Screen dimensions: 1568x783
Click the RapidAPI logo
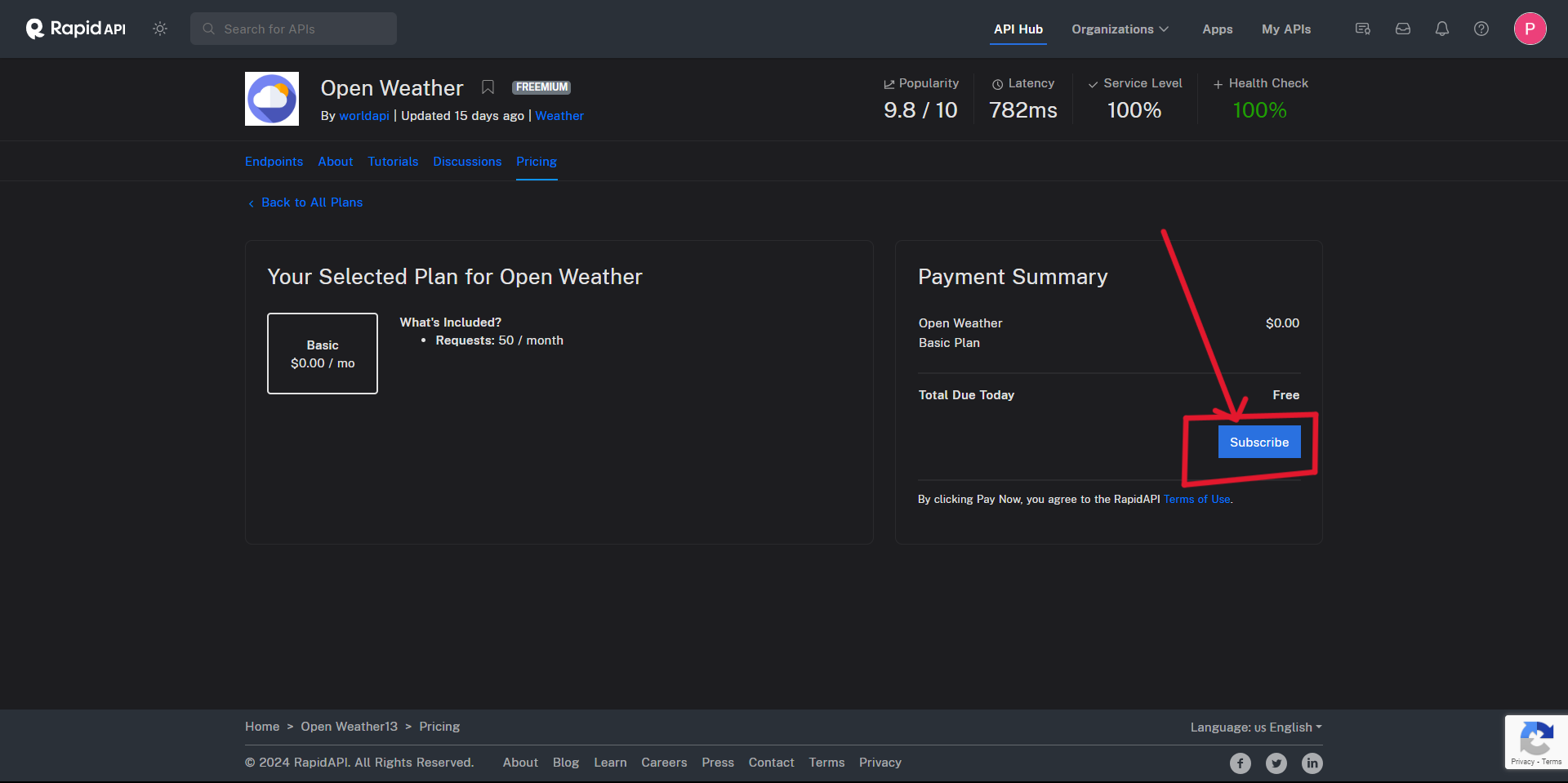76,29
